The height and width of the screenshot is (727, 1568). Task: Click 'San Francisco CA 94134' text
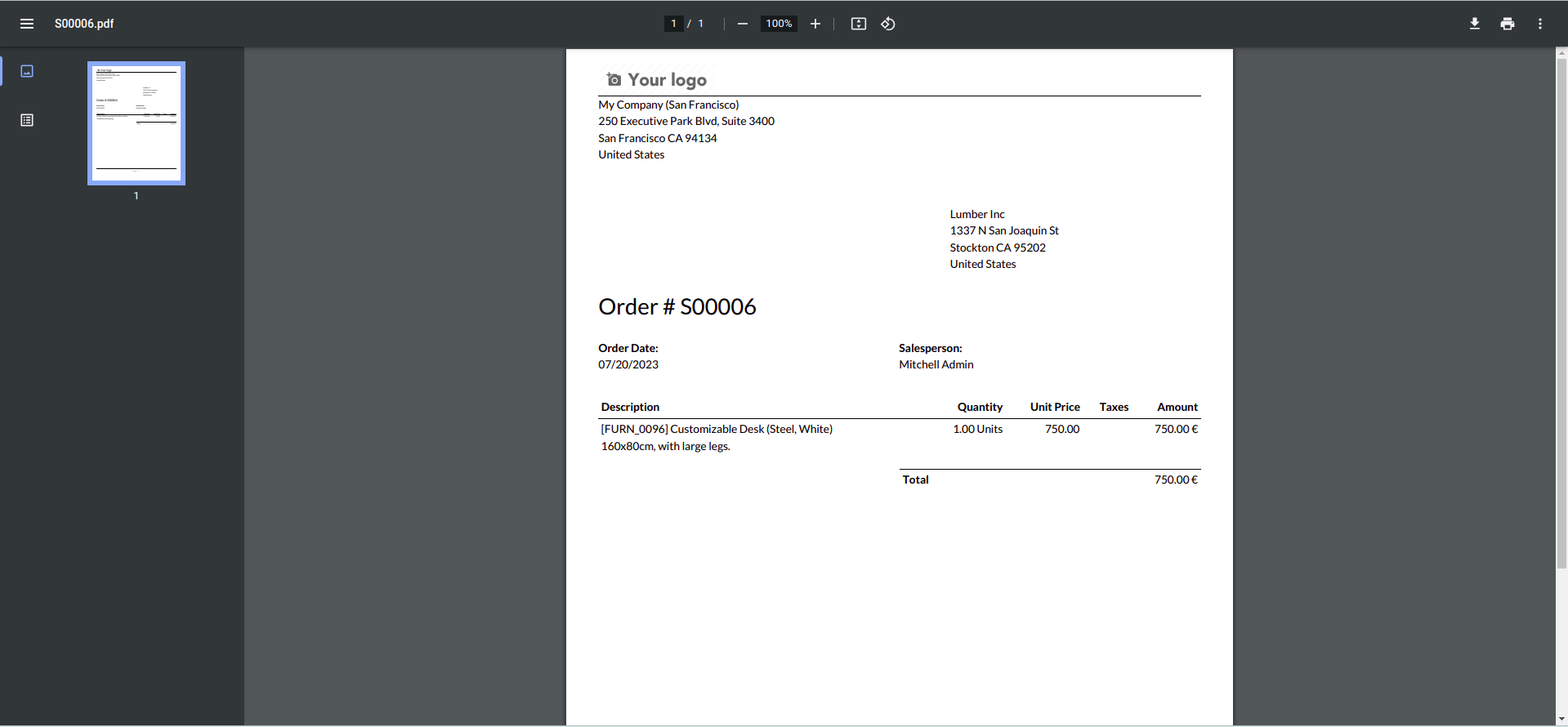(658, 138)
